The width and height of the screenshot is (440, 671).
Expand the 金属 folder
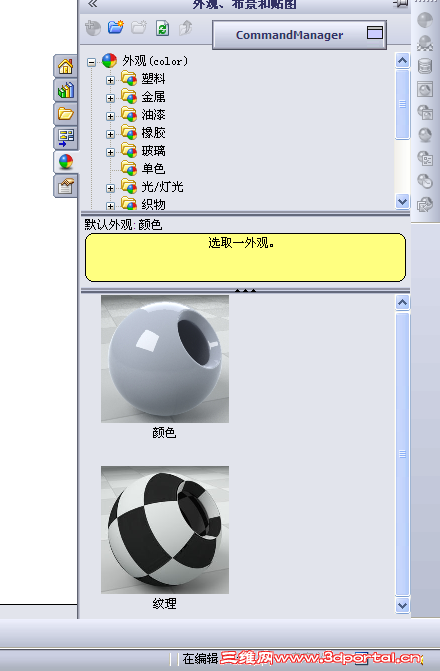pos(110,98)
